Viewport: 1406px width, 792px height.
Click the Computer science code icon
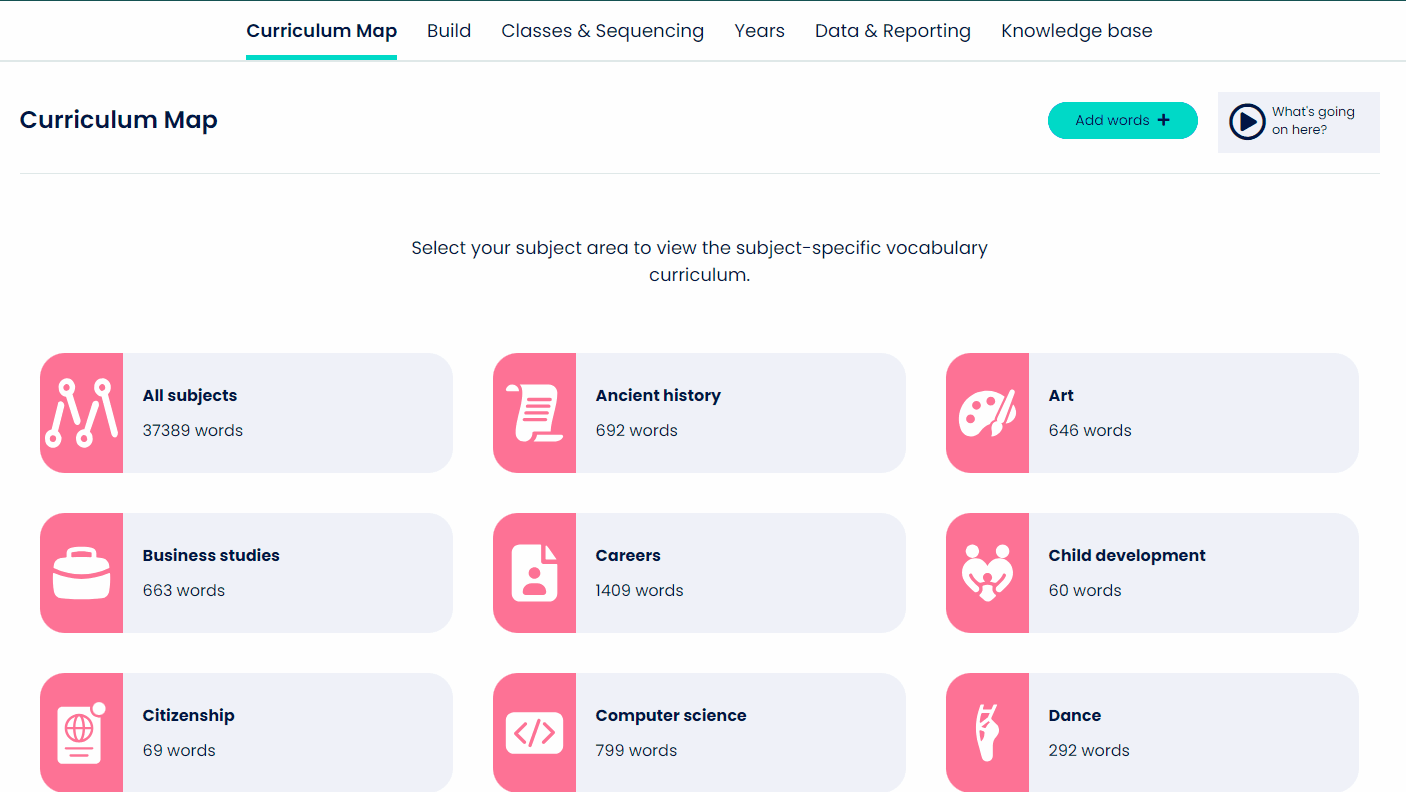click(x=534, y=733)
